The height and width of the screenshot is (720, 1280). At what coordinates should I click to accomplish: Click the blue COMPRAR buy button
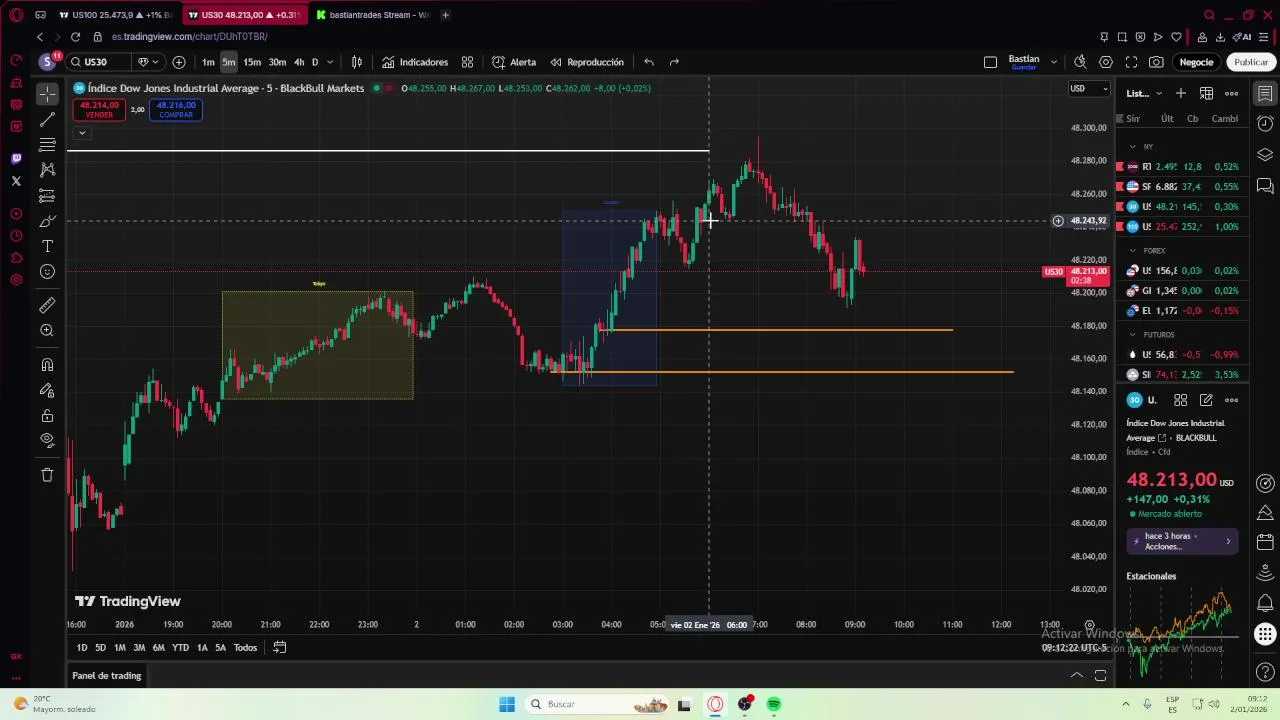click(x=176, y=109)
